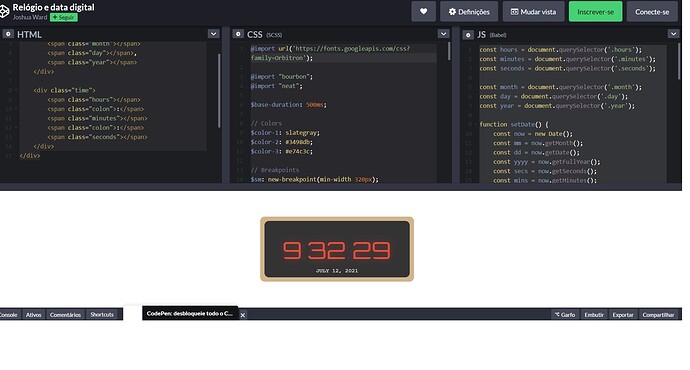Screen dimensions: 690x370
Task: Click the green Inscrever-se button
Action: click(595, 11)
